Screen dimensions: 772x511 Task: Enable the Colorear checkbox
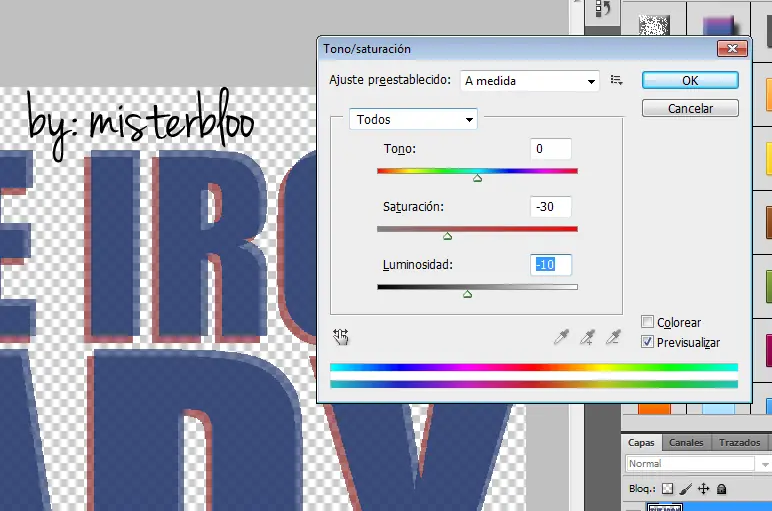click(647, 322)
